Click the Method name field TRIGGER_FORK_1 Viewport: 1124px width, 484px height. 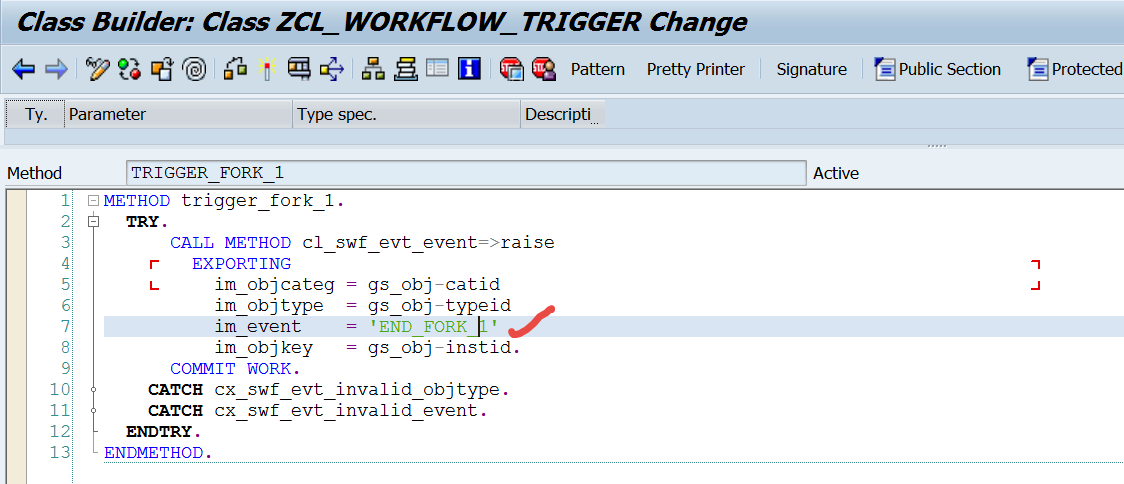pyautogui.click(x=465, y=173)
